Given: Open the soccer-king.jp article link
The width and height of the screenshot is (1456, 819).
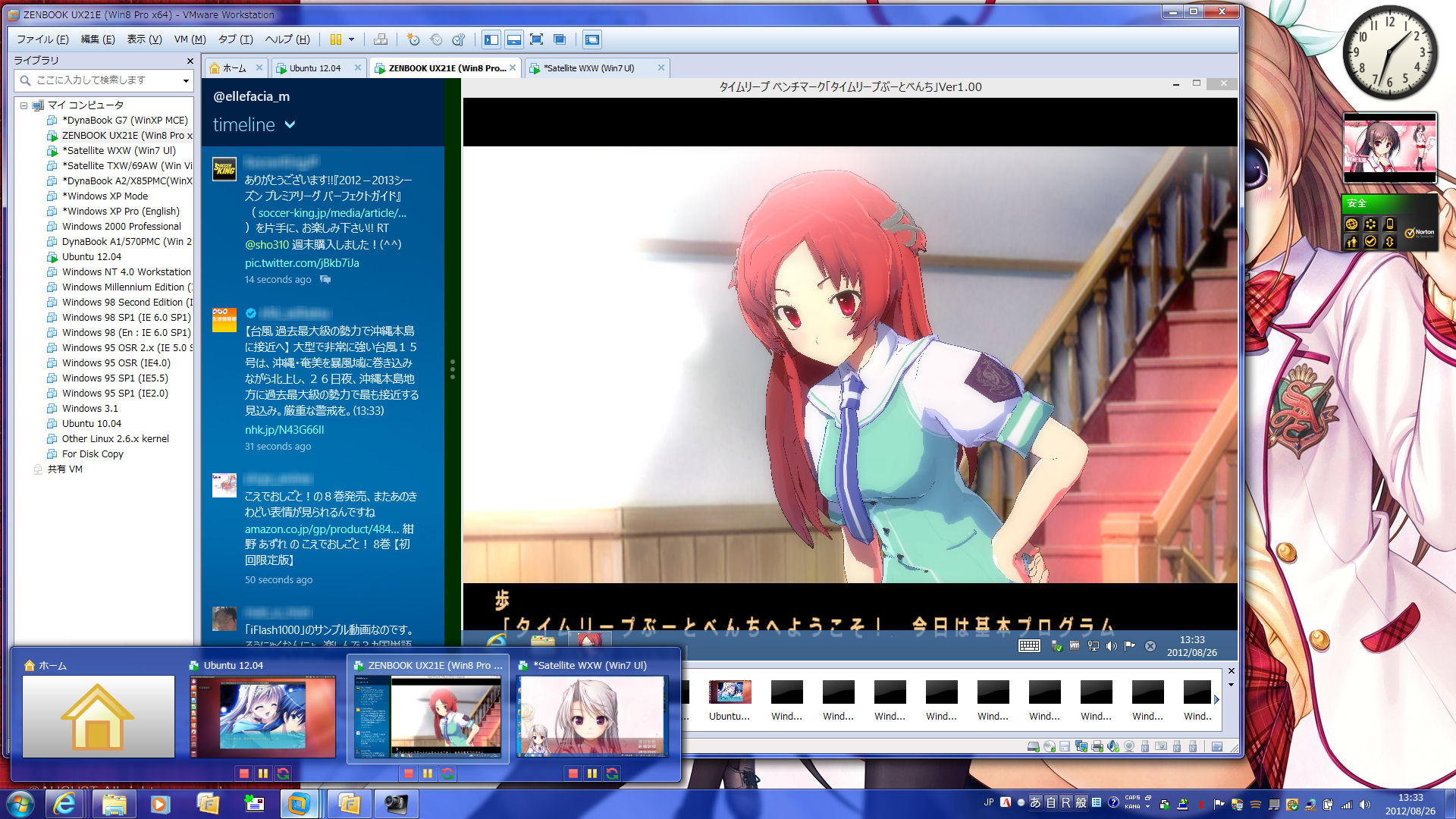Looking at the screenshot, I should (331, 212).
